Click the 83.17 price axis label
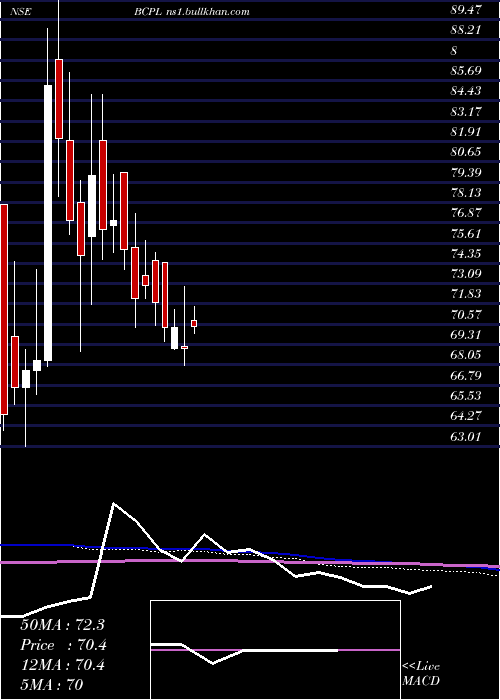Viewport: 500px width, 700px height. click(x=466, y=111)
